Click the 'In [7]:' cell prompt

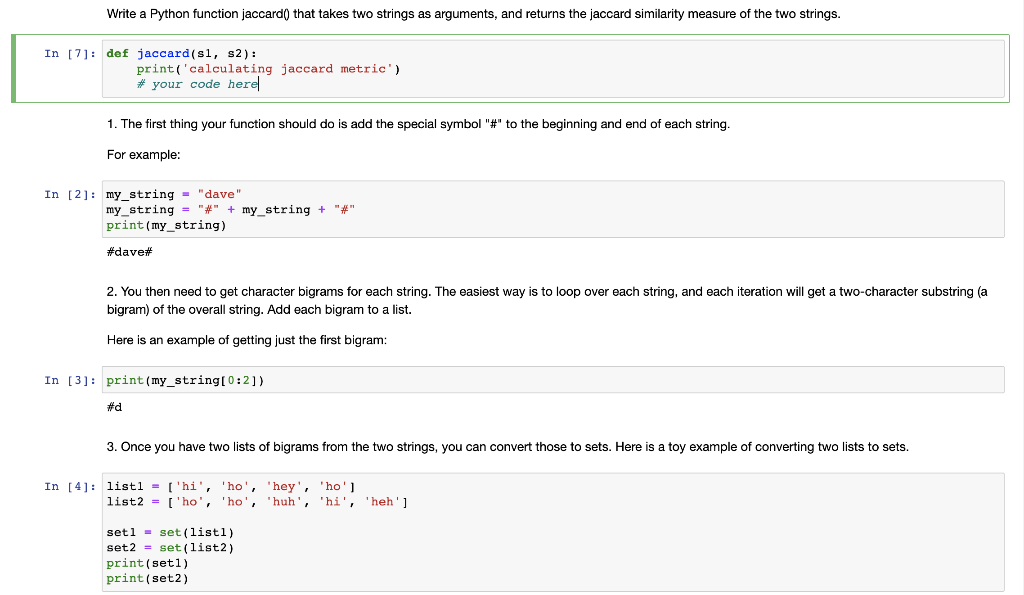click(71, 54)
